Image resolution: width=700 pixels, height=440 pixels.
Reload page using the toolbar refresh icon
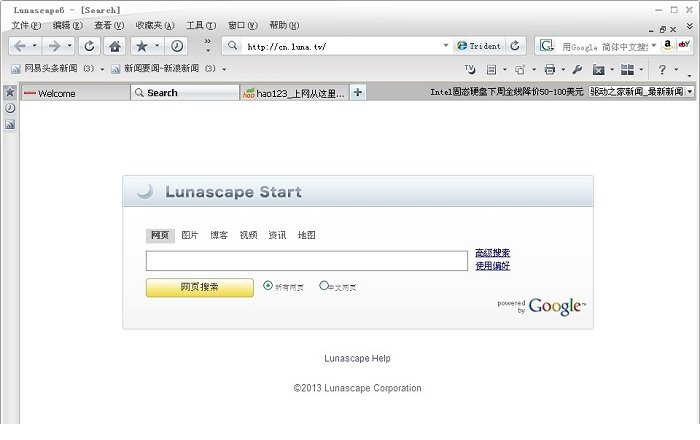(x=89, y=46)
